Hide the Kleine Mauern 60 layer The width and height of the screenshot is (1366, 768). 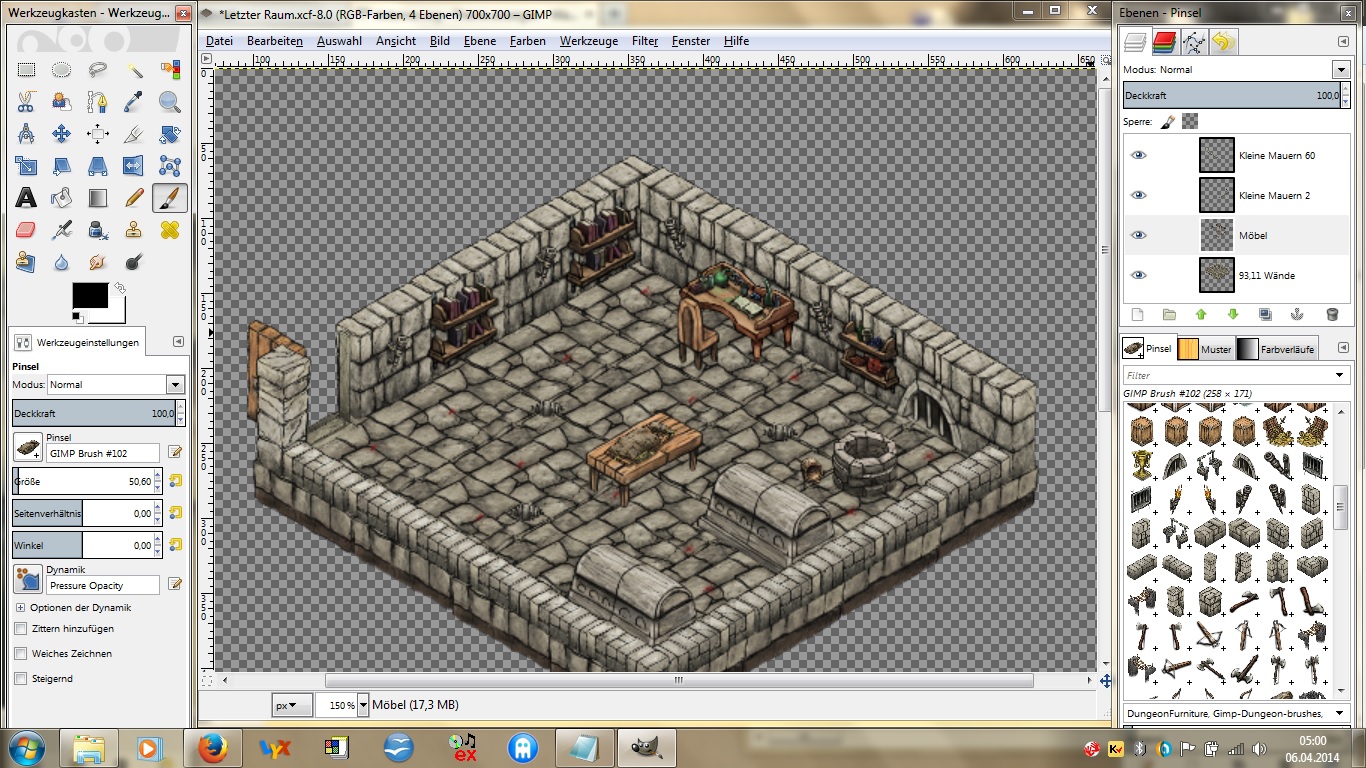[x=1138, y=156]
